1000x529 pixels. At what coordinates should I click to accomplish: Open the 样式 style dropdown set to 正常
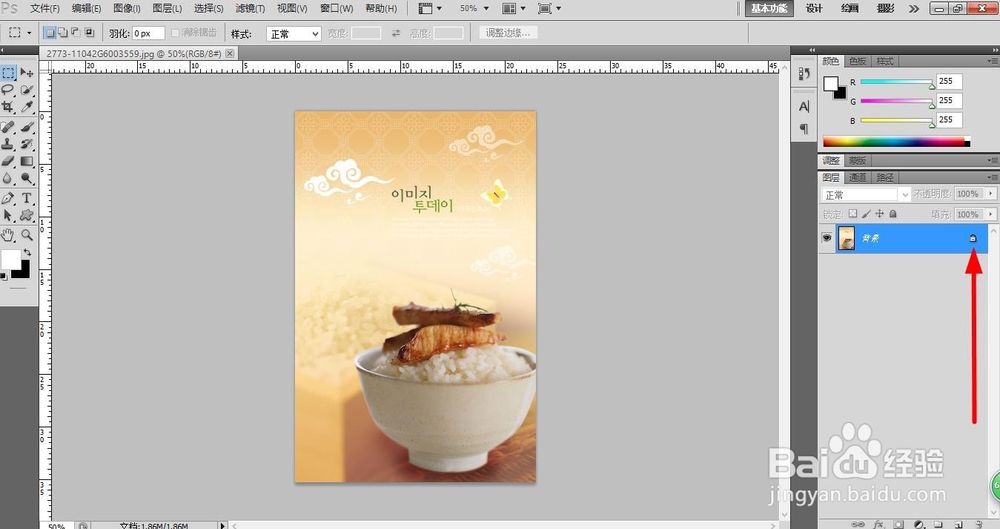(x=293, y=34)
